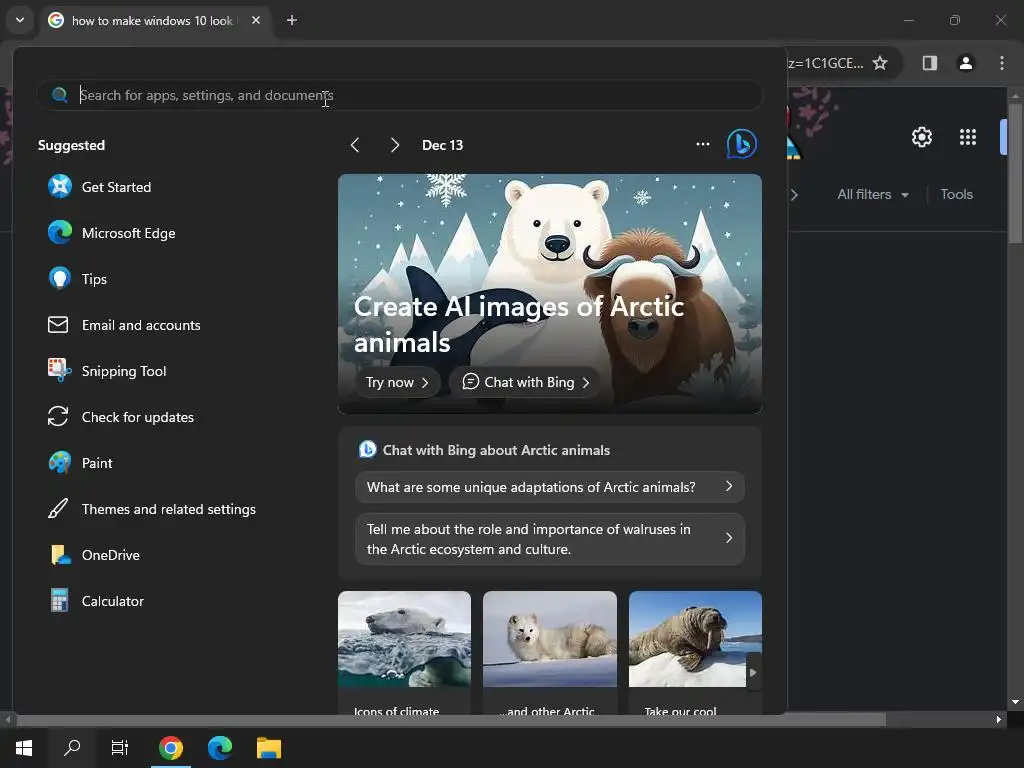
Task: Launch the Calculator app
Action: (x=96, y=601)
